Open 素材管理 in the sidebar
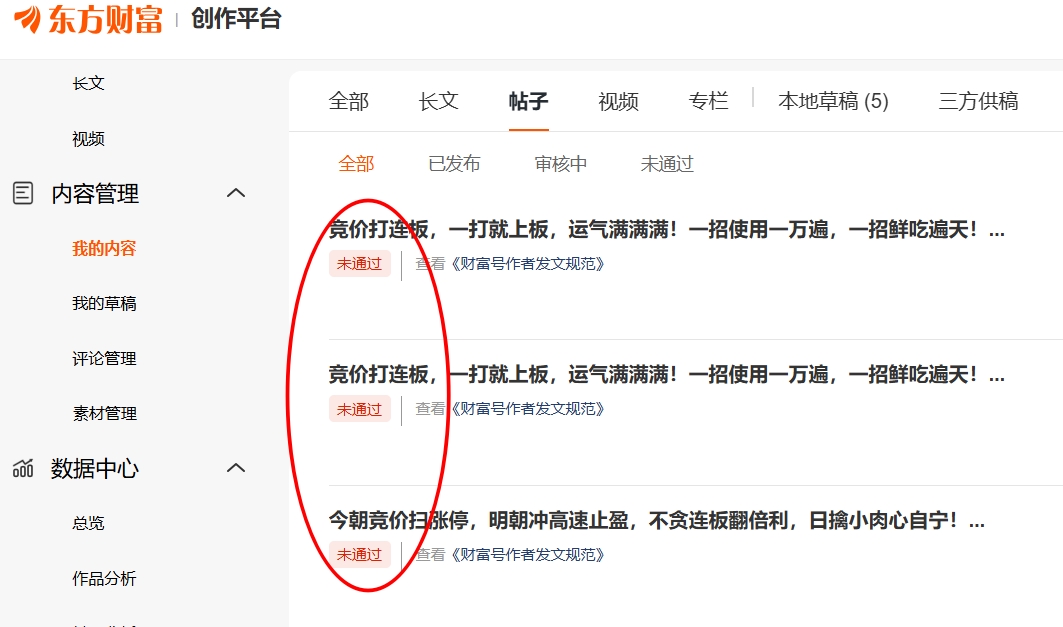Viewport: 1063px width, 627px height. coord(104,413)
